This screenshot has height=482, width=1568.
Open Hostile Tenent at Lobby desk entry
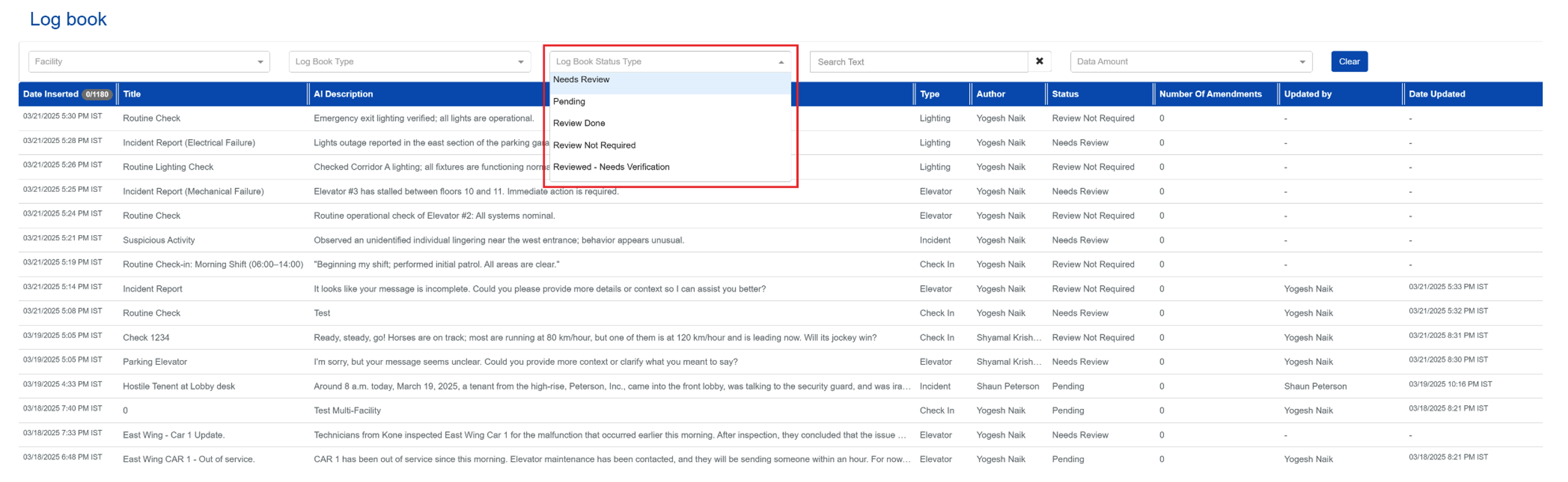point(178,386)
